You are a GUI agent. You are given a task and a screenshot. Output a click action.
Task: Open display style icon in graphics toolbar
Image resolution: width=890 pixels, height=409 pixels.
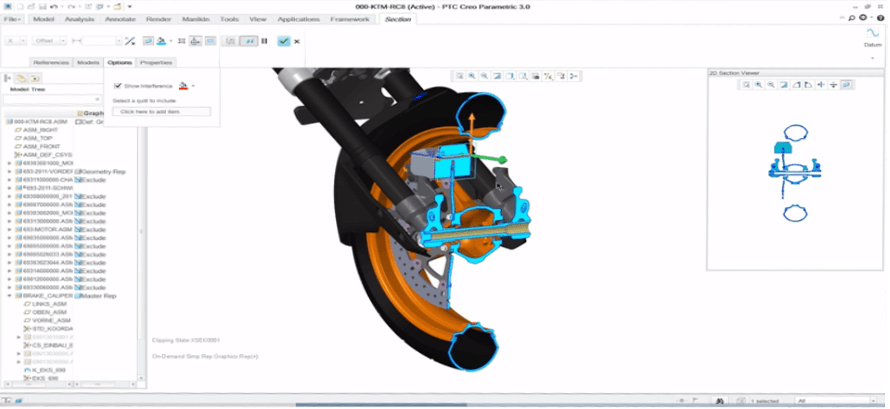(x=510, y=76)
